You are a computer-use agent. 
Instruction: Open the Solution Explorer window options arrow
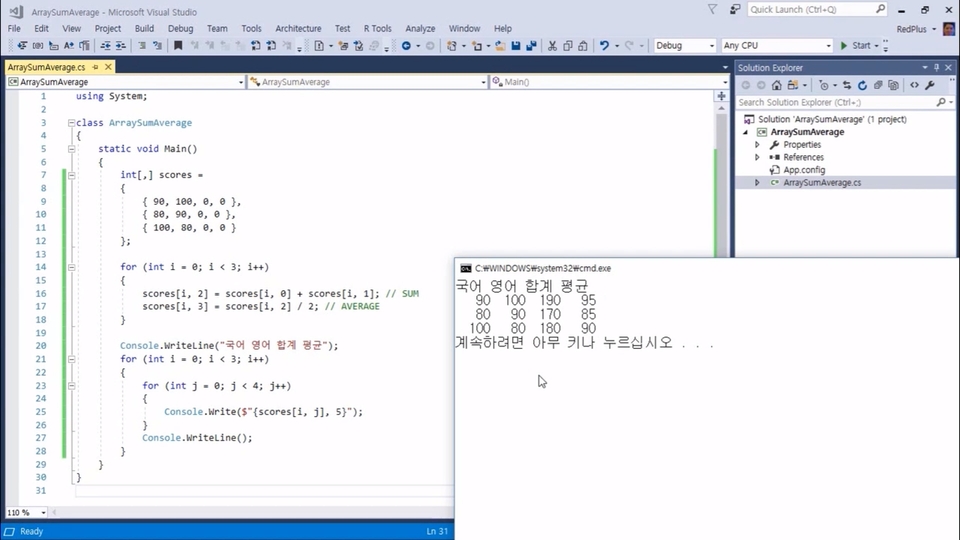pos(924,68)
